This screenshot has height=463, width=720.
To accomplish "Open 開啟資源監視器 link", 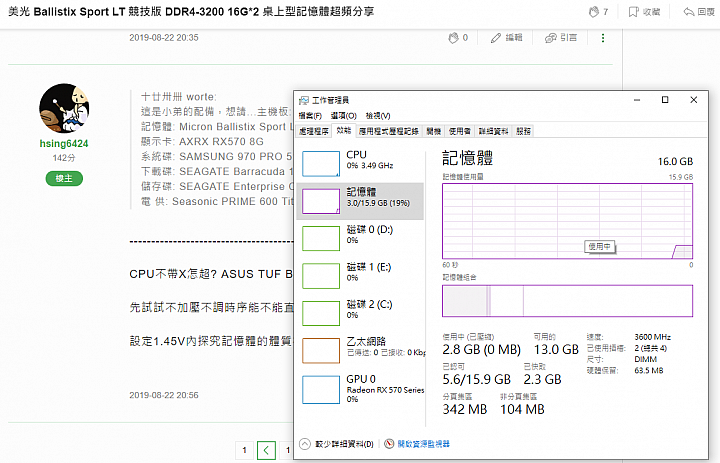I will click(x=423, y=444).
